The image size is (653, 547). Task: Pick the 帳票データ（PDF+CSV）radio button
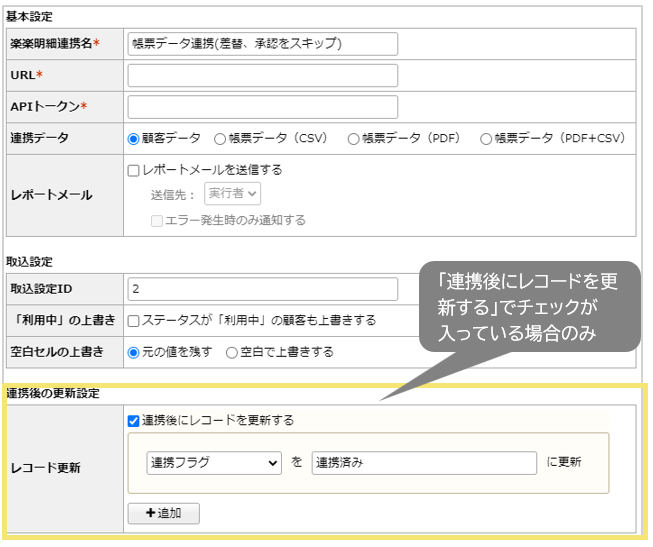(486, 139)
